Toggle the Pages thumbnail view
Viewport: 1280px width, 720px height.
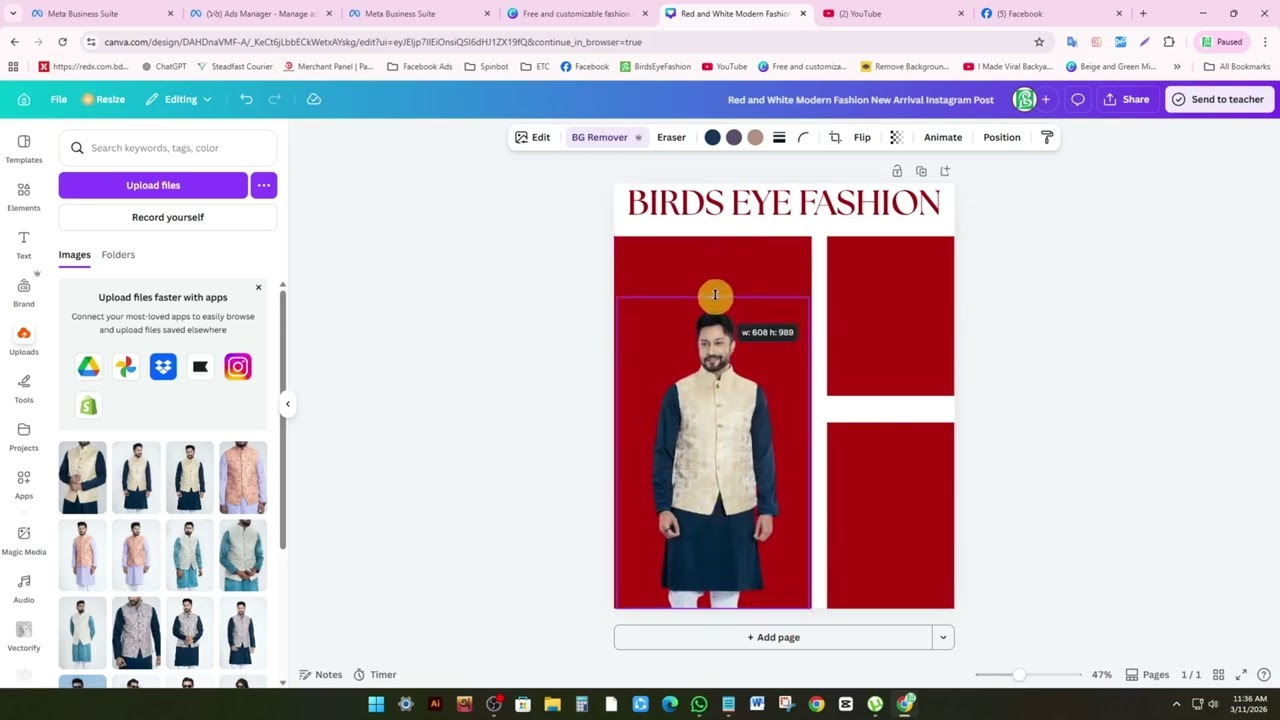[1147, 675]
